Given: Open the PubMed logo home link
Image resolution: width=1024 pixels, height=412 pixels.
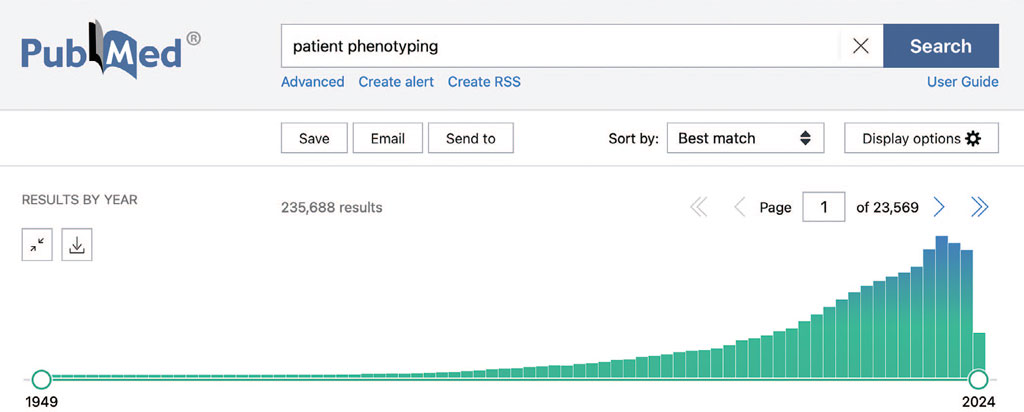Looking at the screenshot, I should [111, 51].
